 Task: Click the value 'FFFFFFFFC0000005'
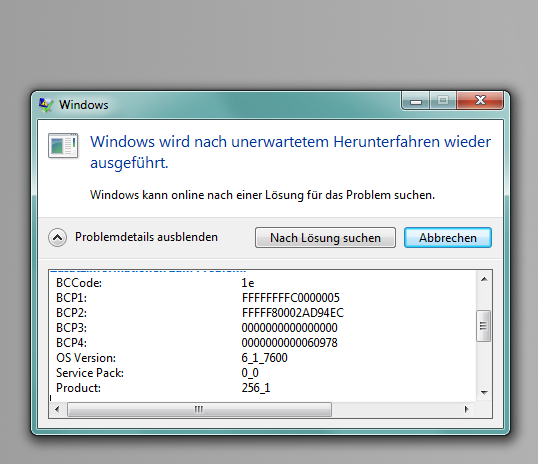[x=291, y=298]
